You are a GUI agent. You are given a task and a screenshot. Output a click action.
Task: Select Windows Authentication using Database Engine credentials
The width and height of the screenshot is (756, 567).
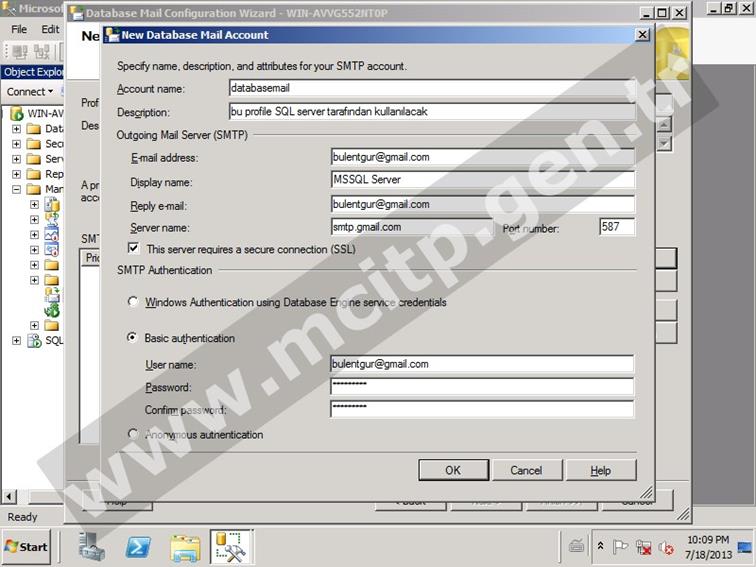point(133,301)
